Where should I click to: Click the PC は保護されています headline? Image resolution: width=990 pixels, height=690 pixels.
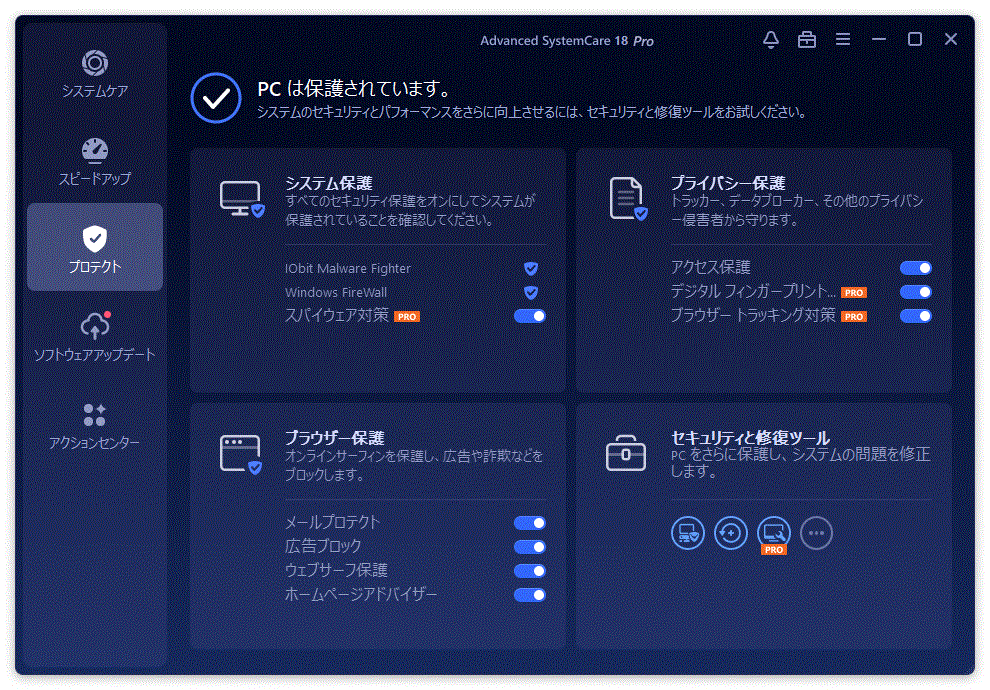(x=355, y=88)
